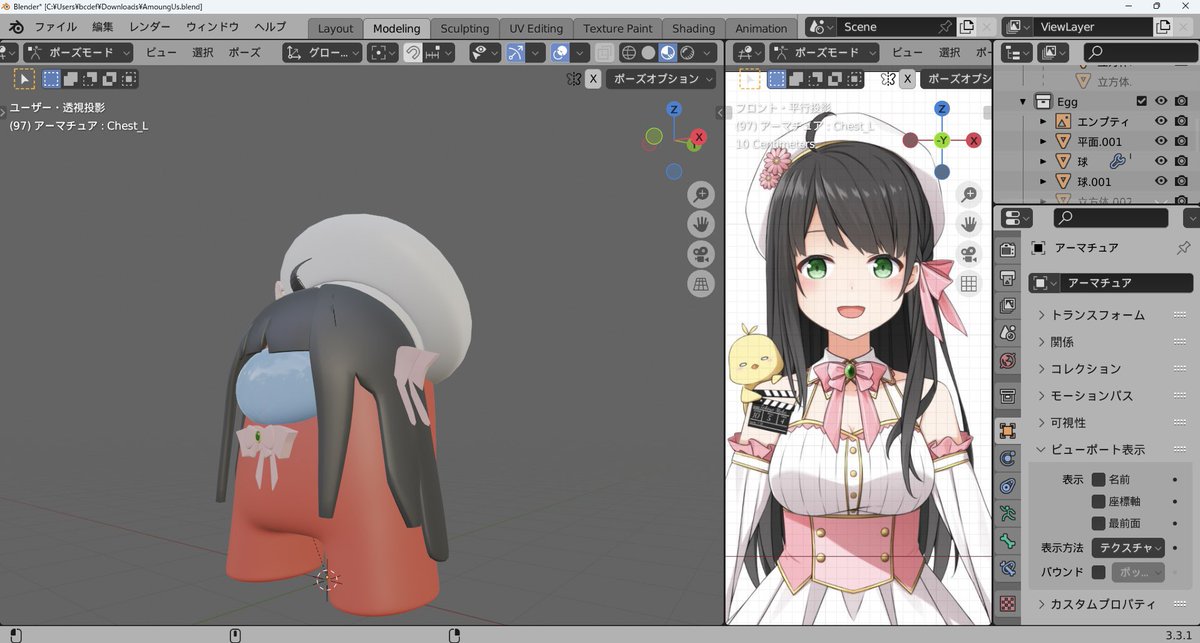
Task: Choose extend selection mode icon in left viewport
Action: pyautogui.click(x=71, y=78)
